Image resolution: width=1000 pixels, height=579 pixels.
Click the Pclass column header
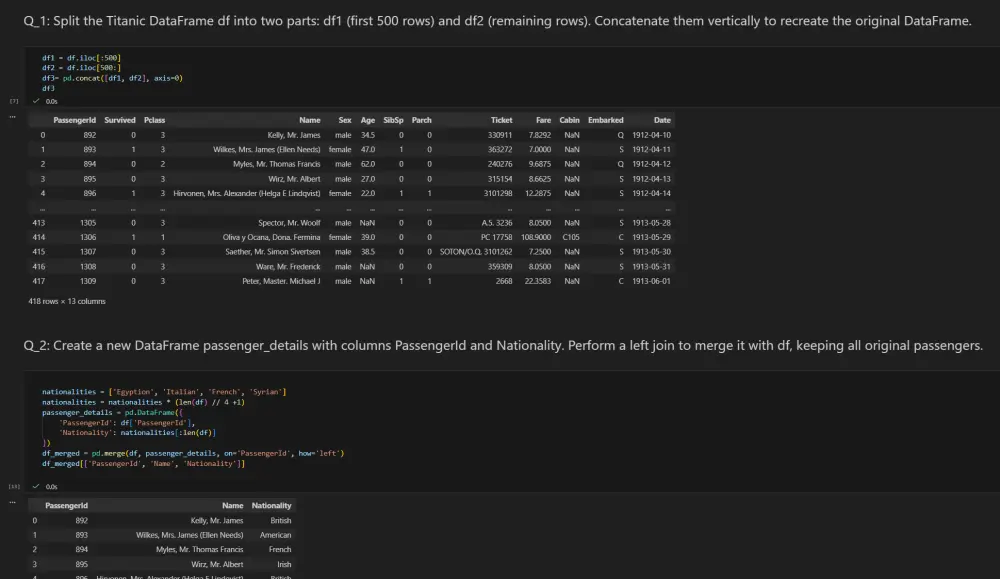point(154,120)
